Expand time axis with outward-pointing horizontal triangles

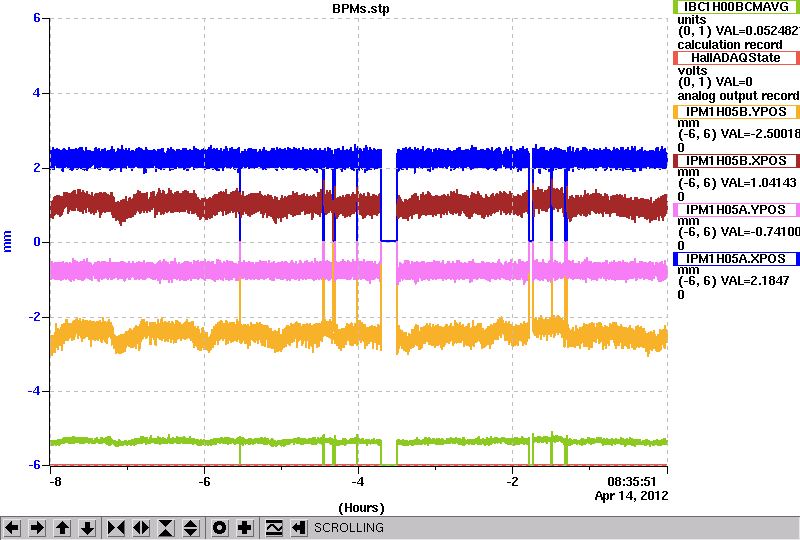click(x=141, y=527)
